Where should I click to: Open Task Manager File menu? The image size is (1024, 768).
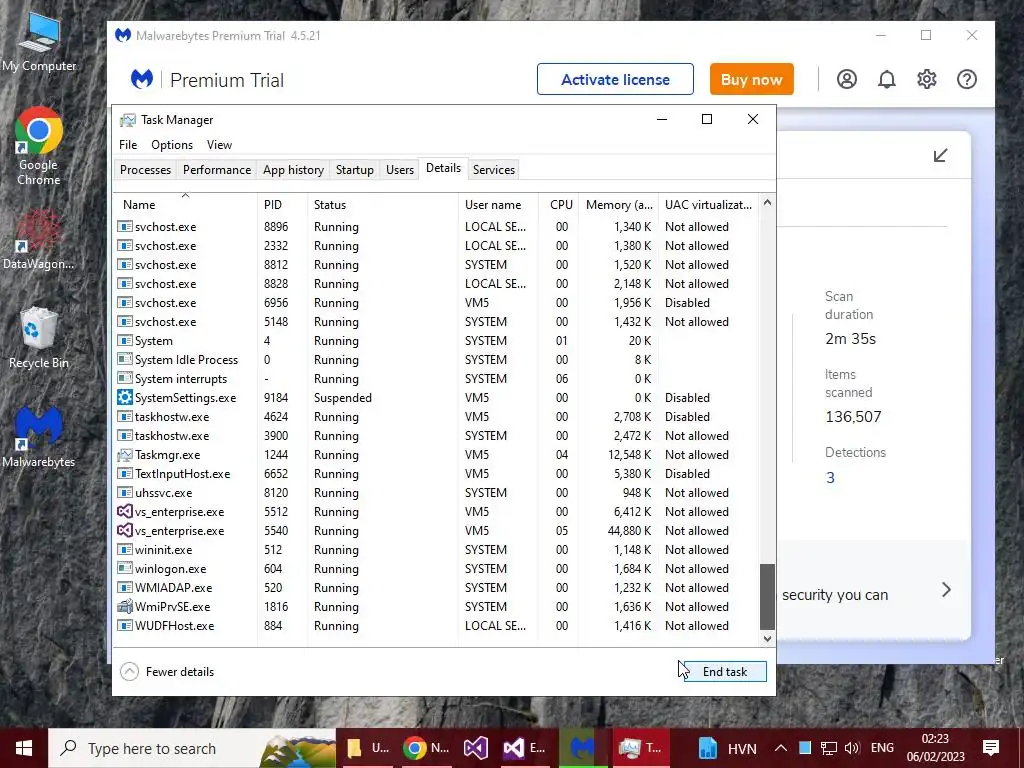pyautogui.click(x=128, y=145)
